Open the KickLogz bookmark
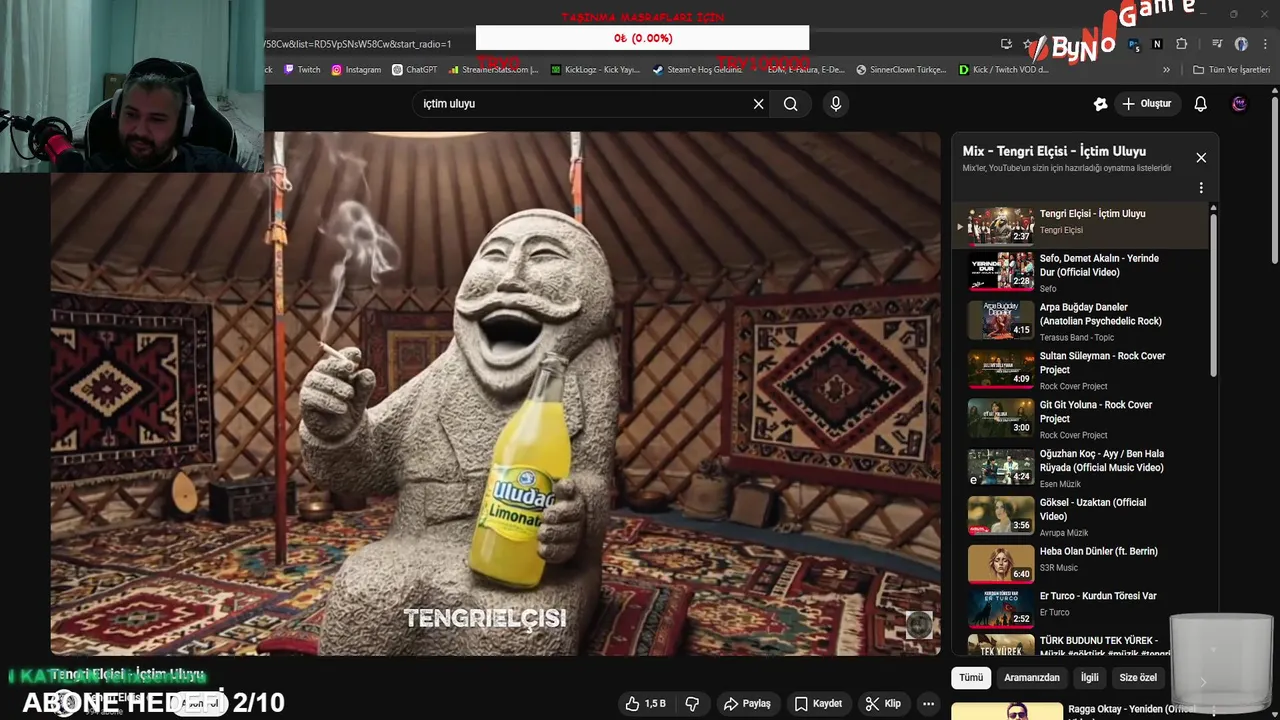The height and width of the screenshot is (720, 1280). [x=595, y=70]
